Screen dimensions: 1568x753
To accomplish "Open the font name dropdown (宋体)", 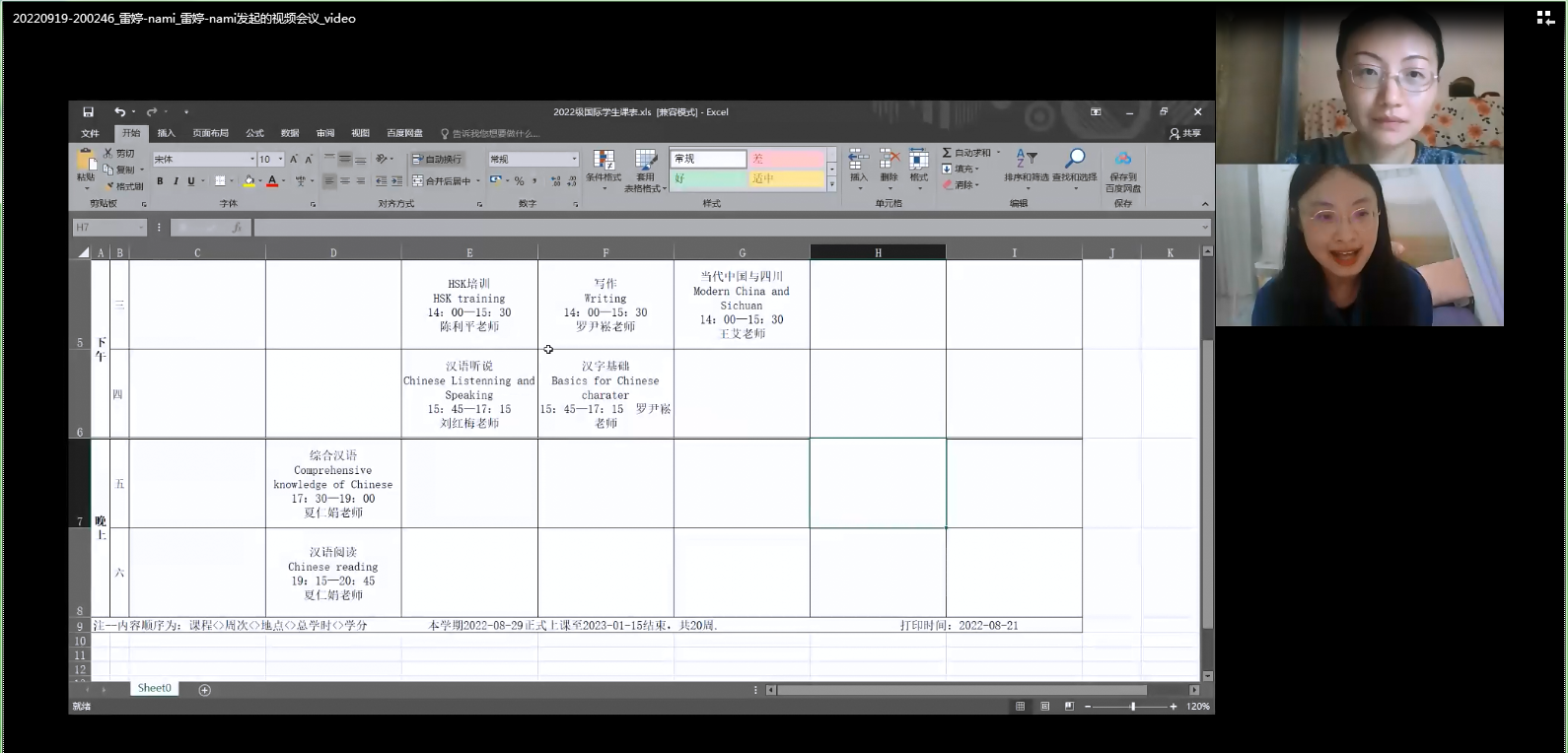I will coord(250,159).
